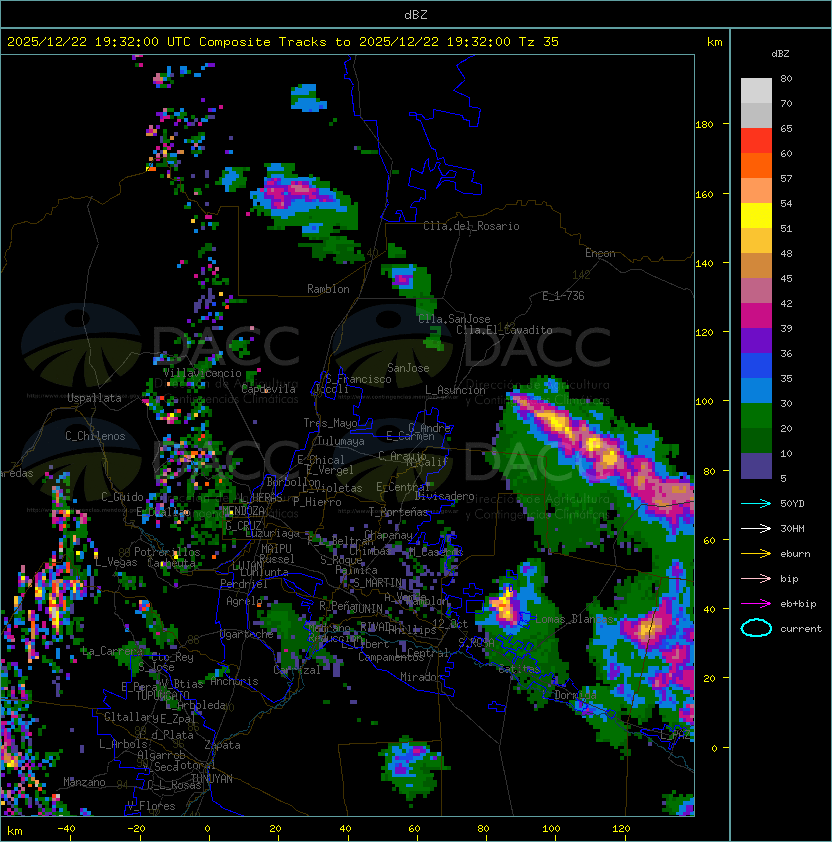Click the cyan 'current' ellipse legend symbol
Screen dimensions: 832x842
click(756, 628)
